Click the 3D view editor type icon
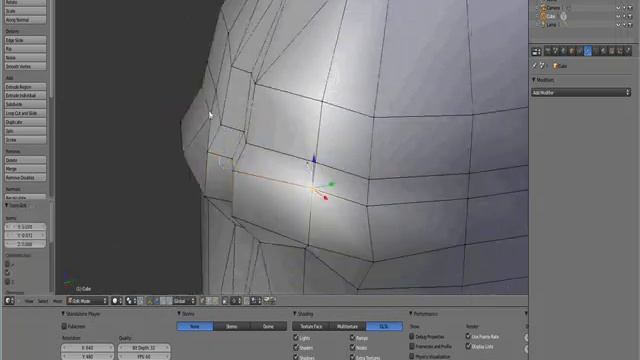 click(x=9, y=301)
